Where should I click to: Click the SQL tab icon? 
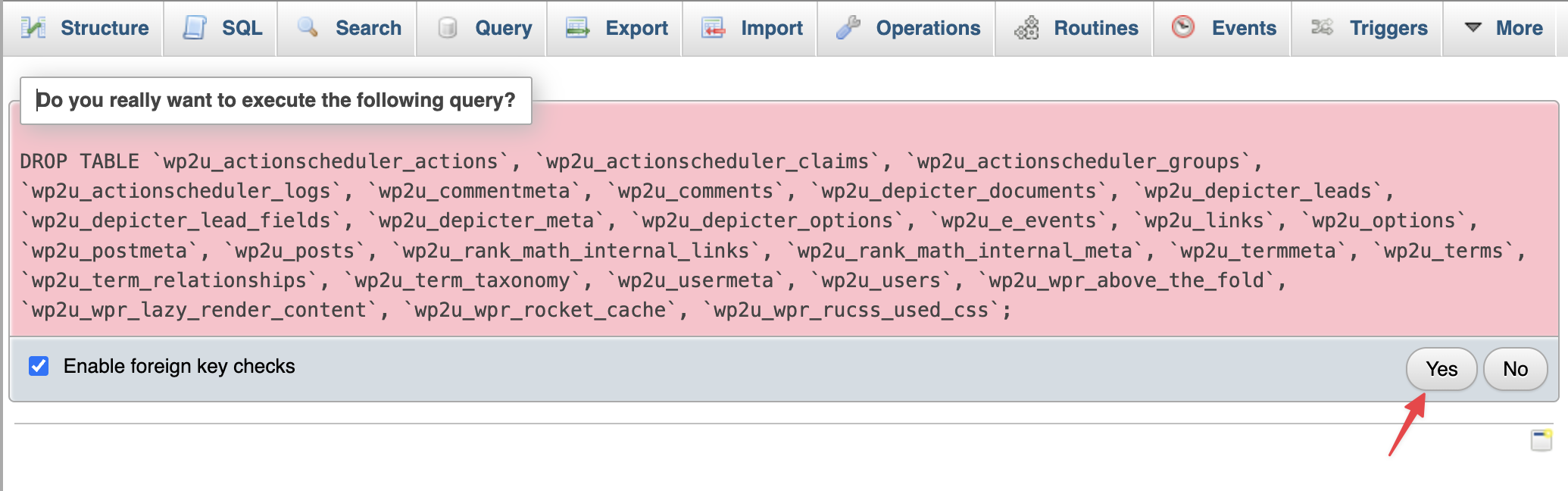pos(195,28)
